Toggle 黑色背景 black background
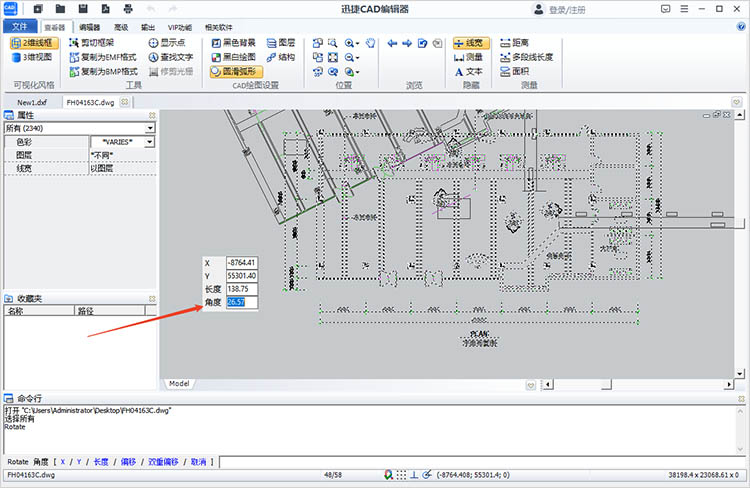 [x=234, y=43]
